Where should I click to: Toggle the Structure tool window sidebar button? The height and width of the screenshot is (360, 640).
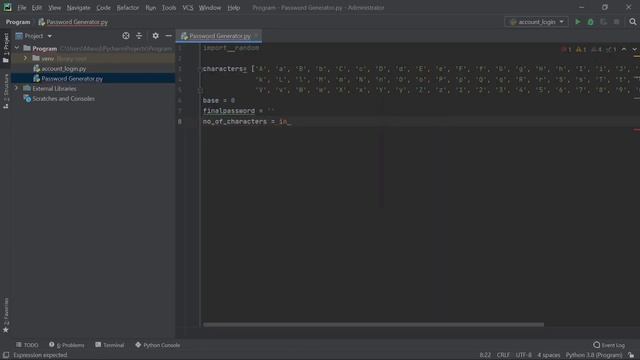[6, 91]
